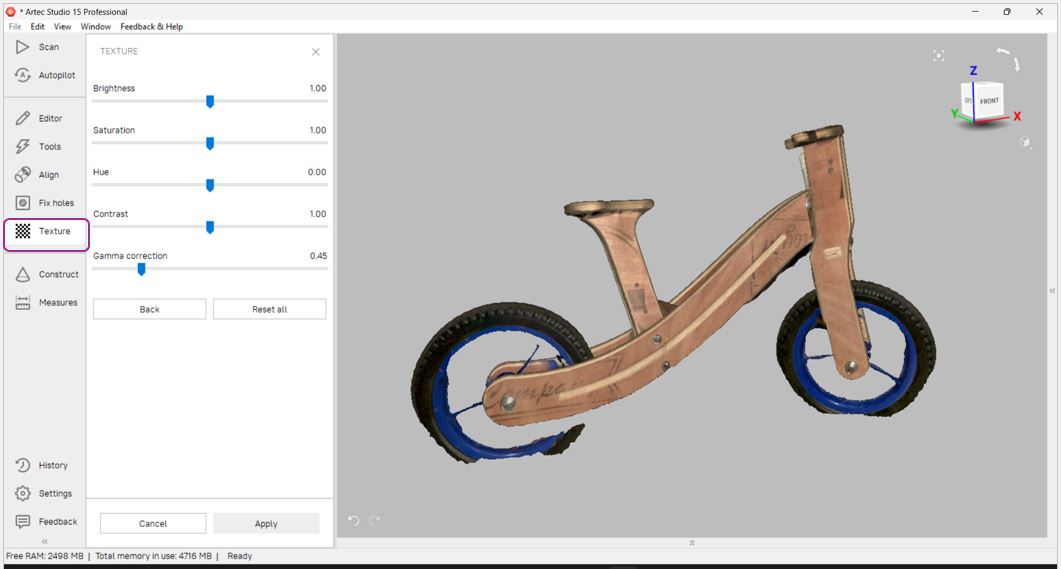Open the File menu
1061x569 pixels.
click(x=15, y=26)
